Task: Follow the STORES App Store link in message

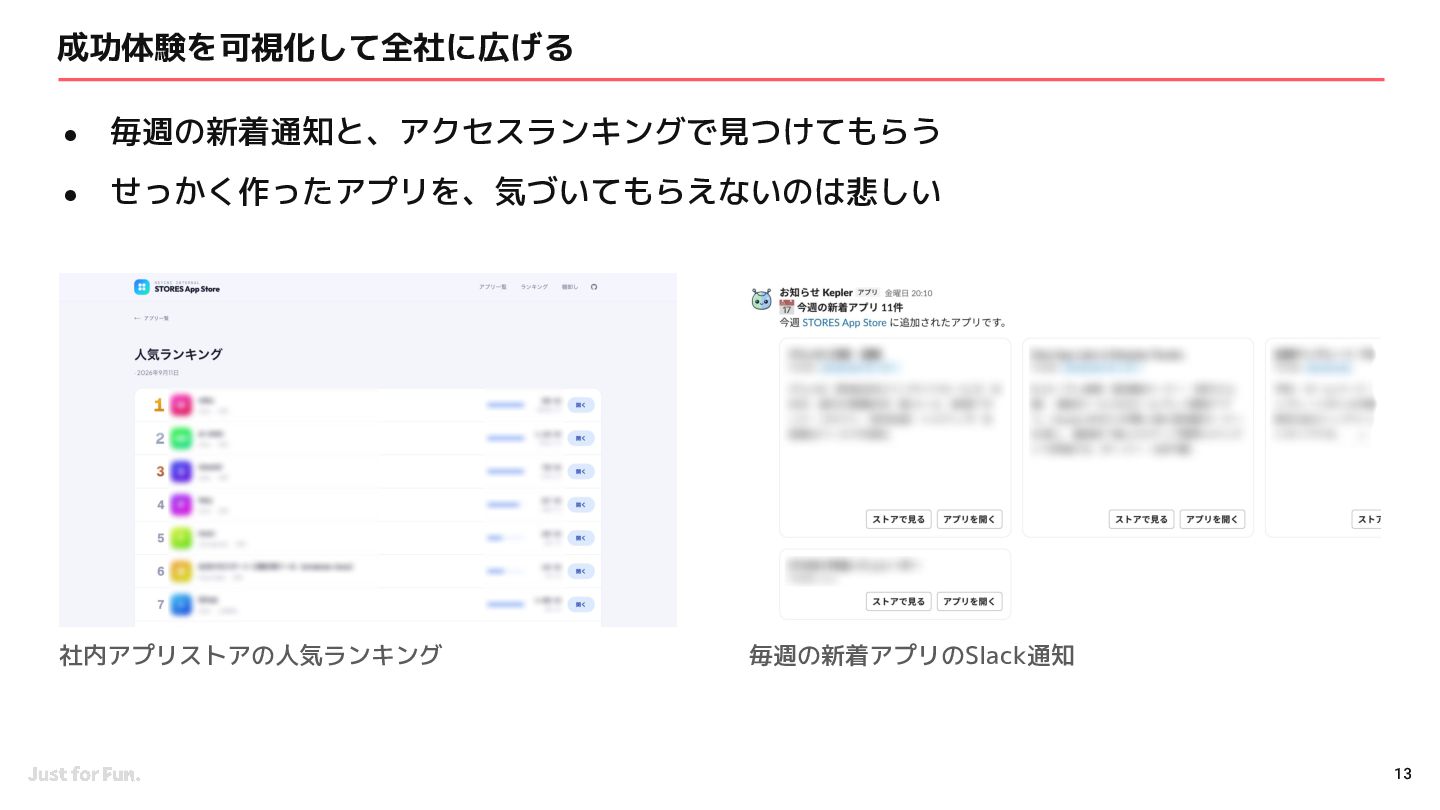Action: [844, 323]
